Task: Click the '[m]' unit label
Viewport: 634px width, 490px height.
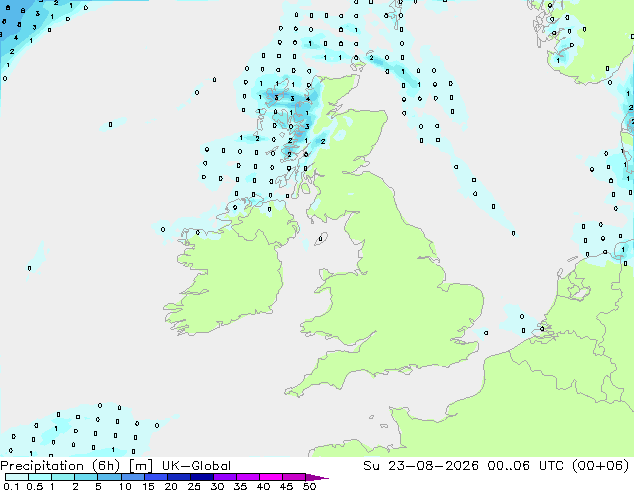Action: click(x=140, y=466)
